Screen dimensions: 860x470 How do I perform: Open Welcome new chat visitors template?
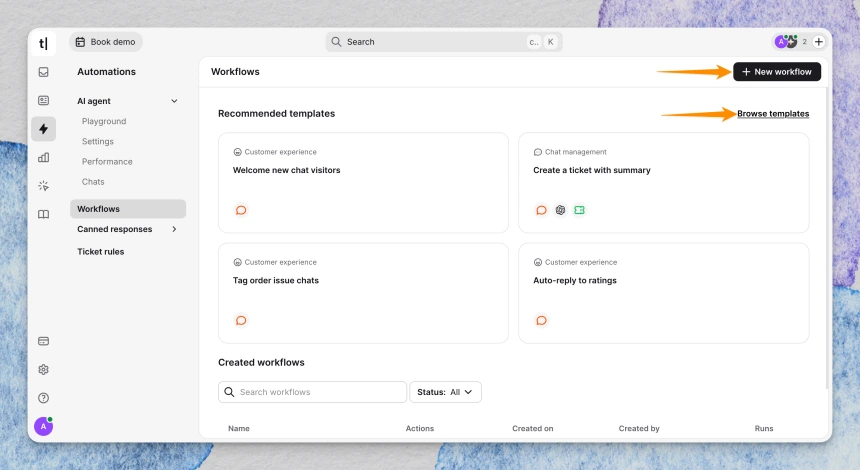coord(363,183)
